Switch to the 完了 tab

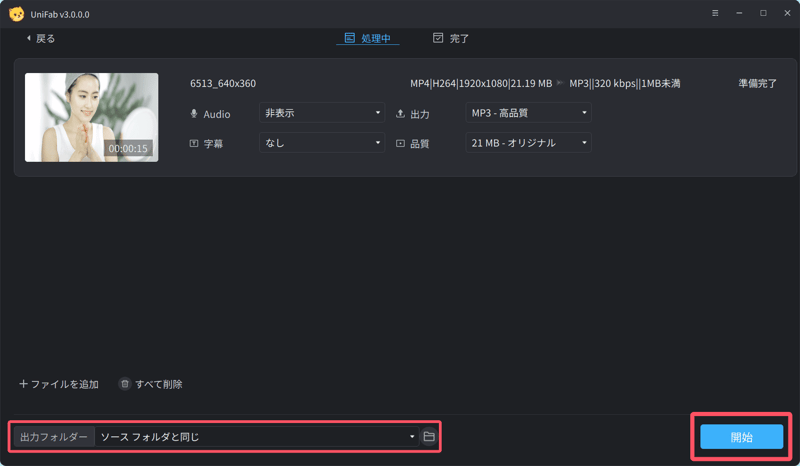(451, 38)
